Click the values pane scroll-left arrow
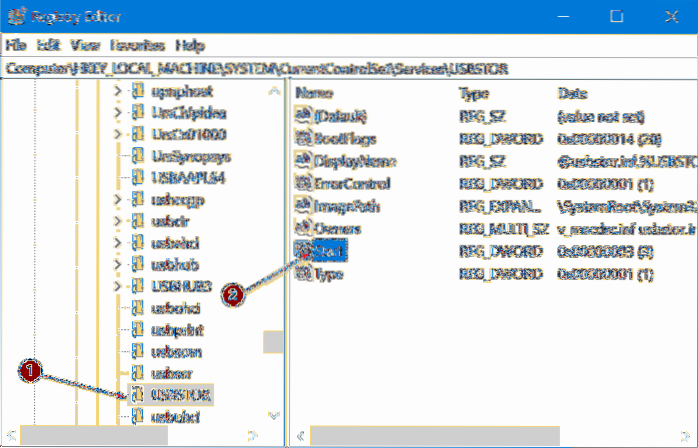698x448 pixels. click(300, 436)
